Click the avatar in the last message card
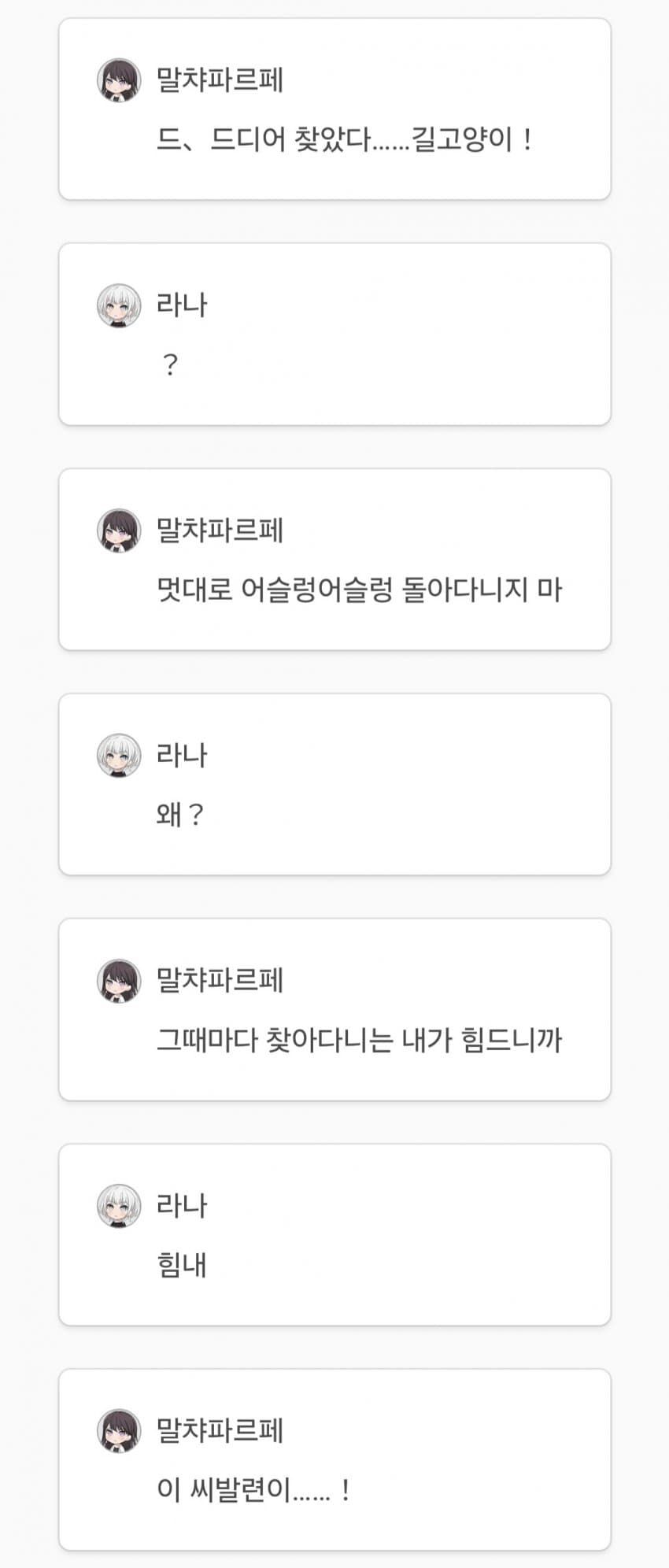 pos(119,1431)
